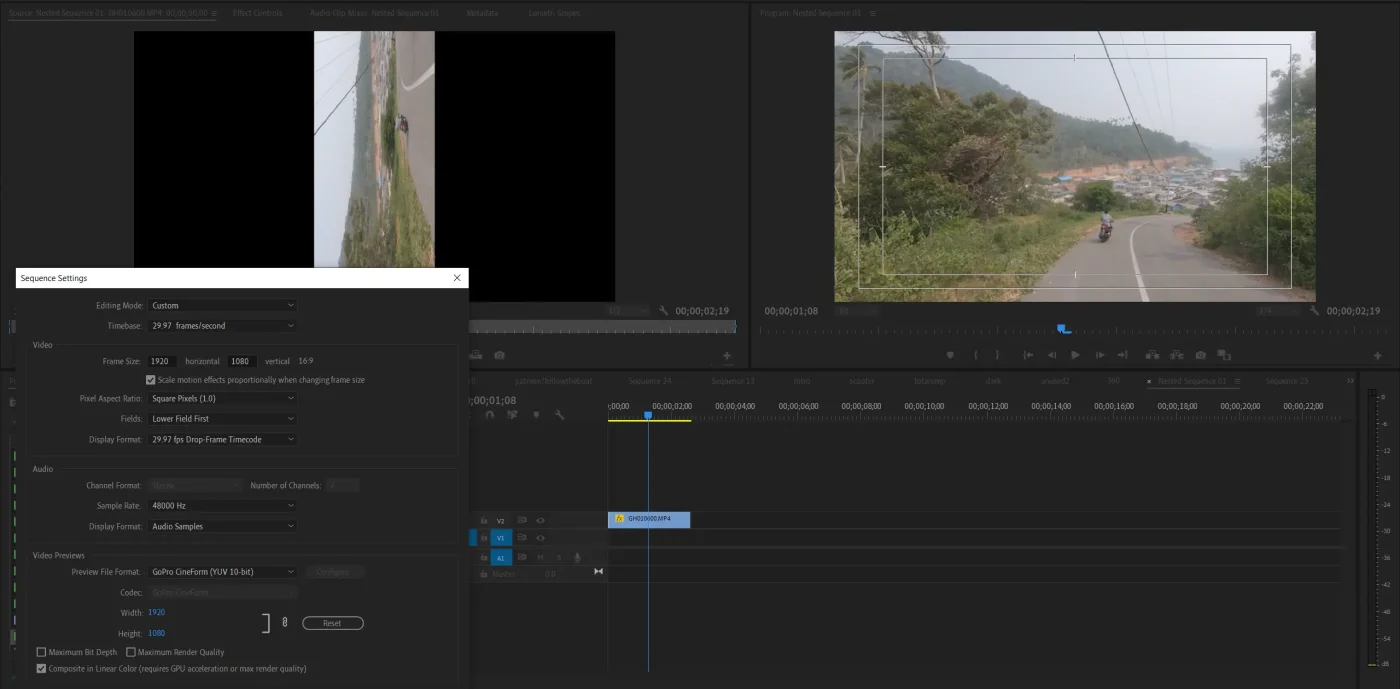
Task: Enable the Maximum Bit Depth checkbox
Action: point(41,652)
